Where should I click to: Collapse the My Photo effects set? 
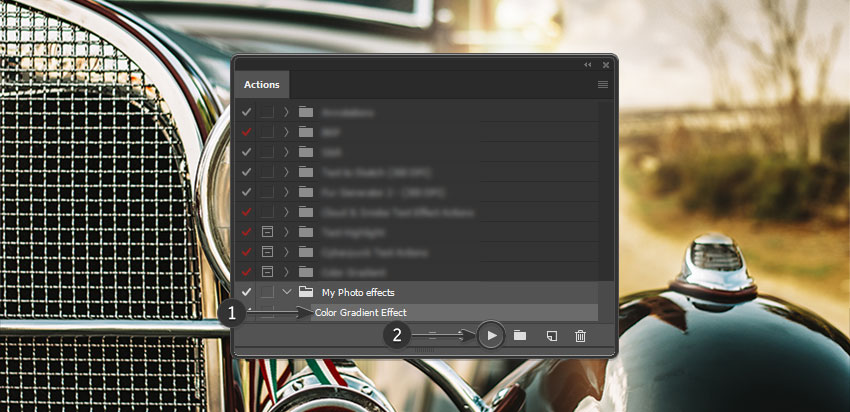[287, 292]
